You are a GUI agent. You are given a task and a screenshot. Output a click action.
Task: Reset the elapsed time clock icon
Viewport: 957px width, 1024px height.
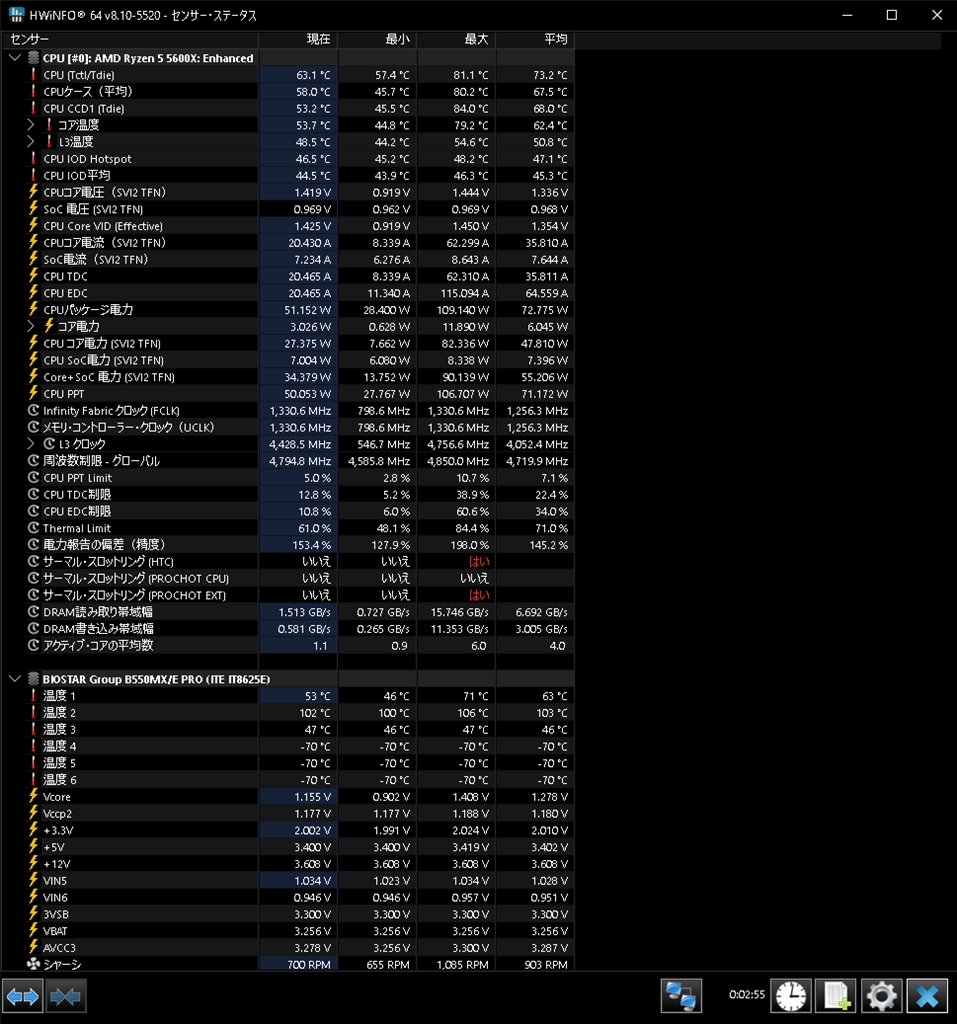pos(791,997)
